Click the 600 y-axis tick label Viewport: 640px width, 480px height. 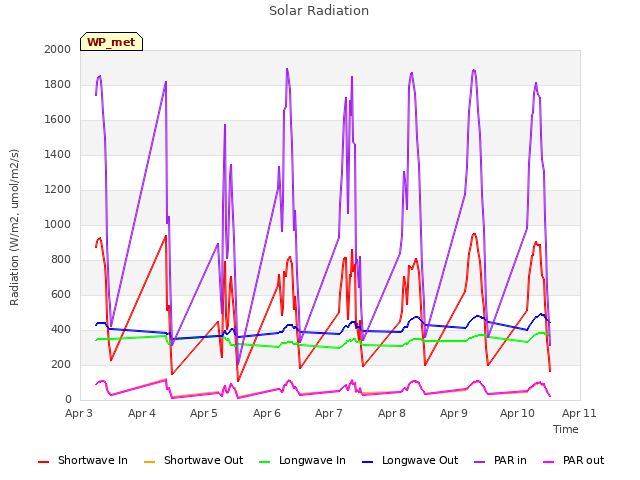(x=61, y=295)
